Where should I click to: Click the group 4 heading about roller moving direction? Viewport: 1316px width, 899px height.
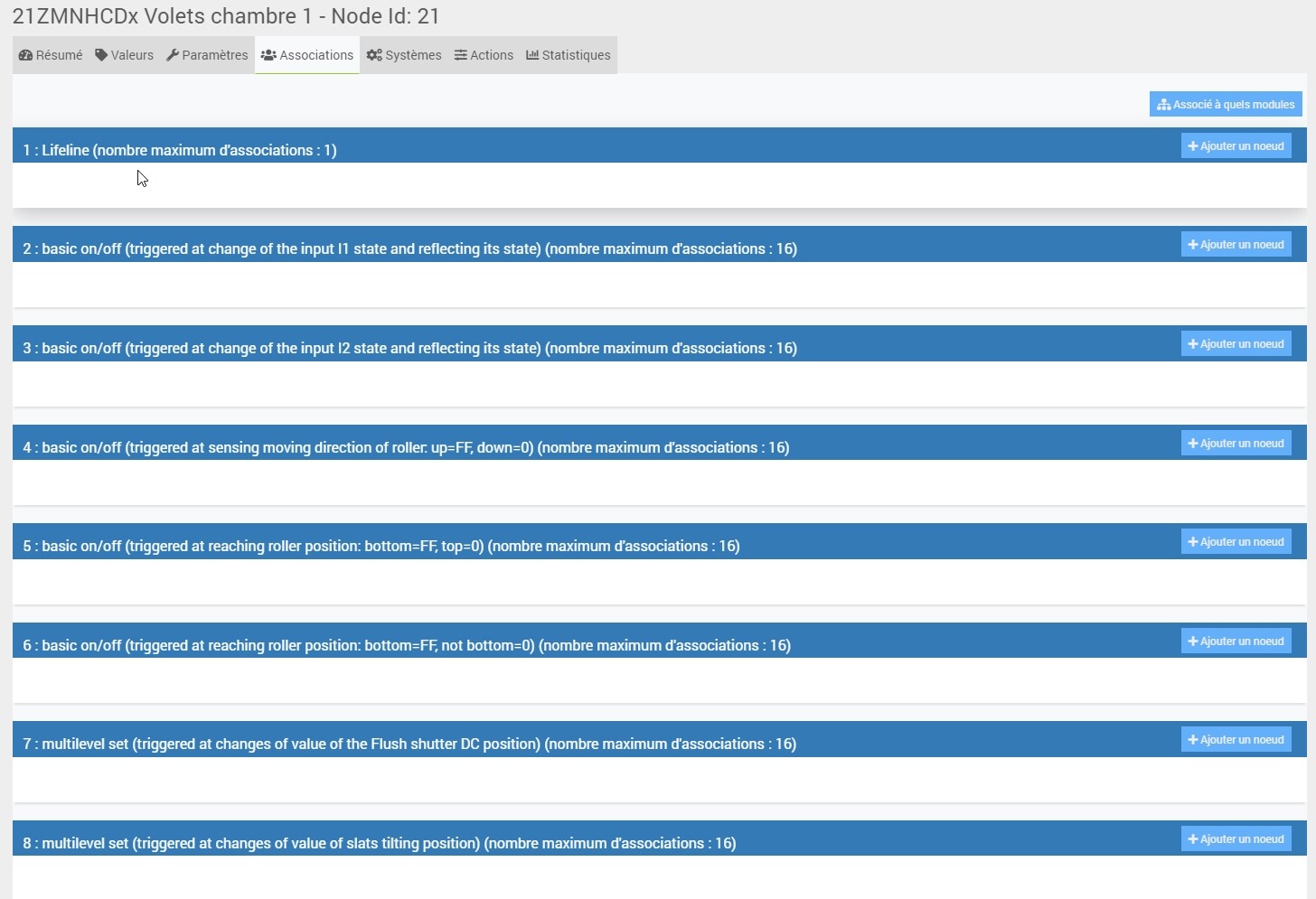[x=406, y=448]
